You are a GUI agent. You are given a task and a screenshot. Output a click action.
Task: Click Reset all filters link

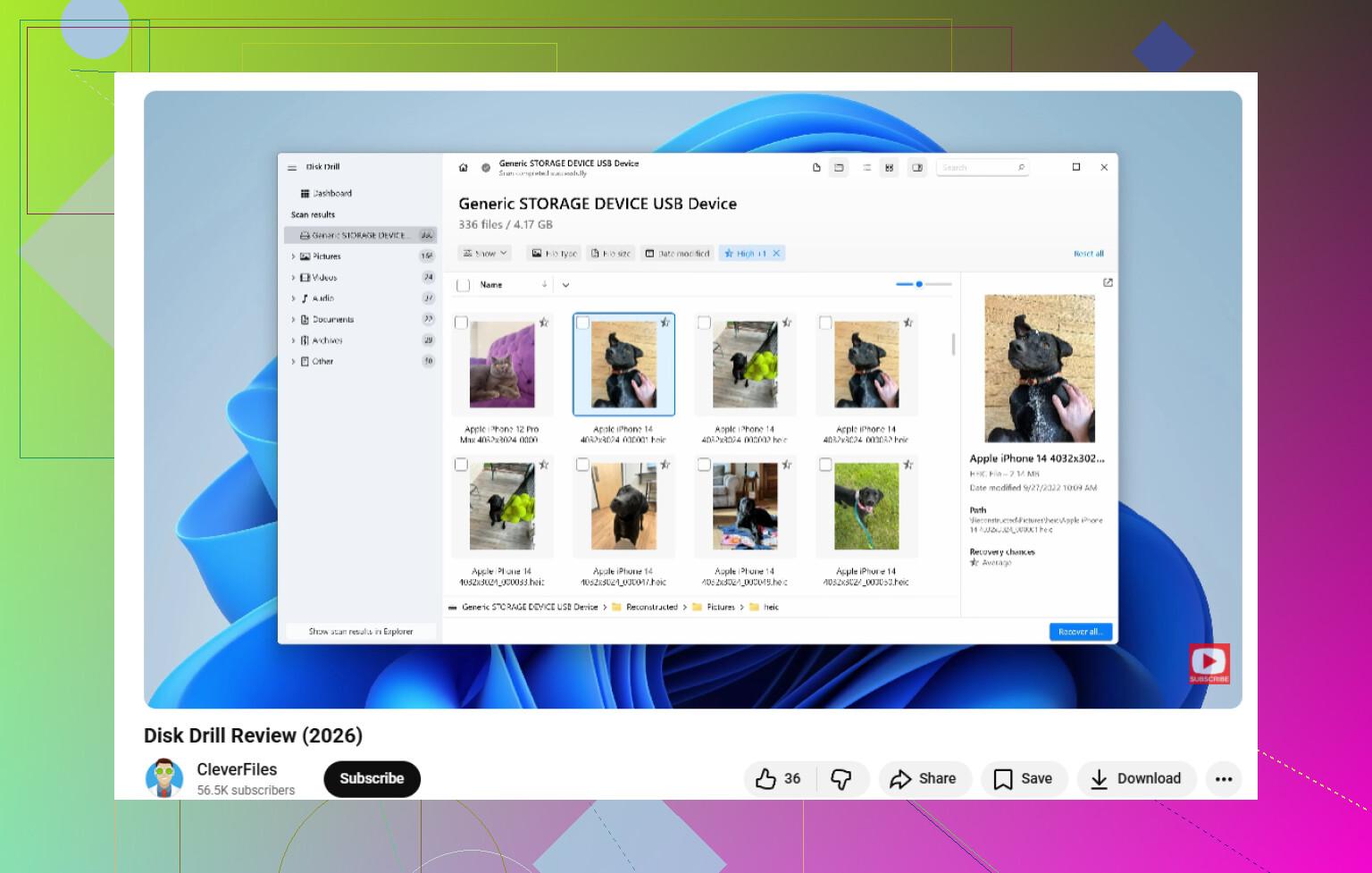coord(1088,254)
